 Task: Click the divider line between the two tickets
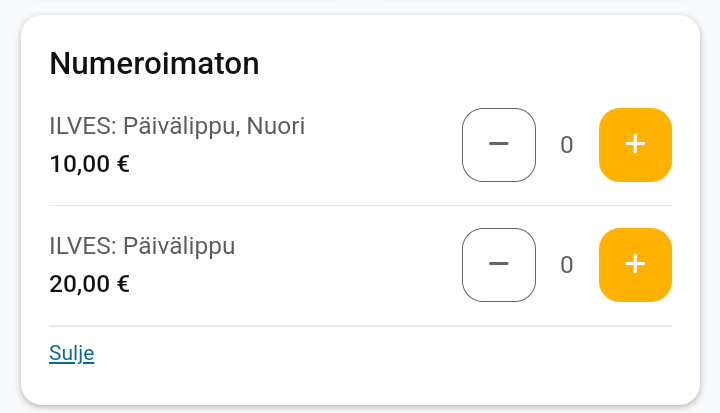point(360,206)
